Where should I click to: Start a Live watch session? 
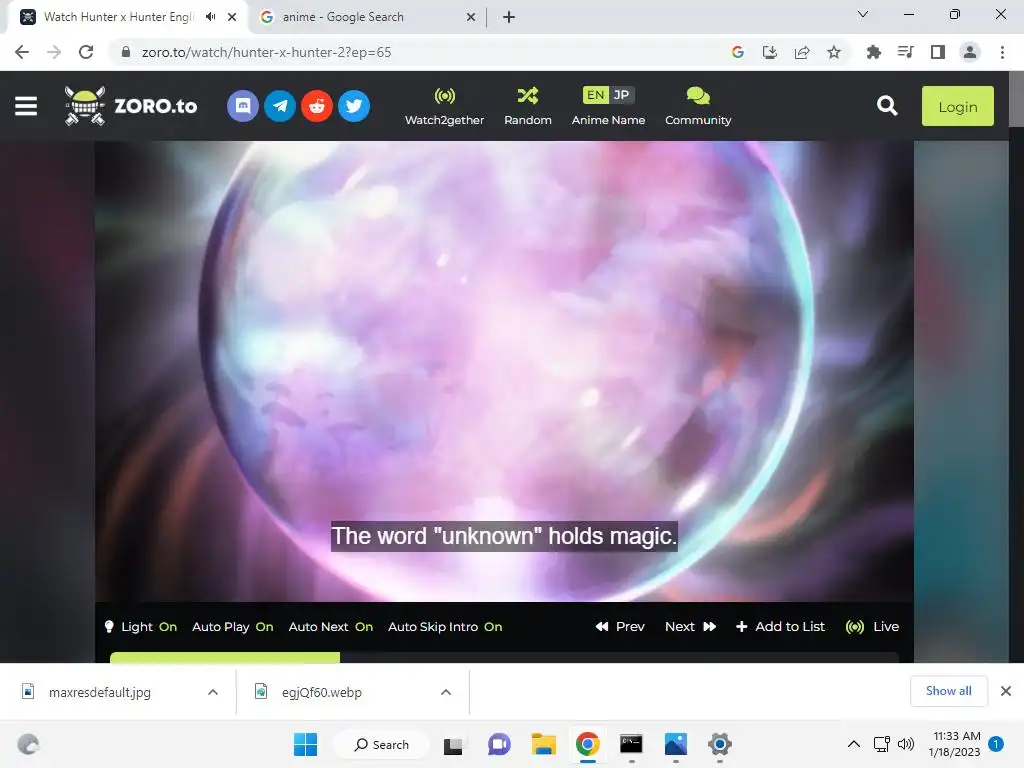tap(872, 627)
